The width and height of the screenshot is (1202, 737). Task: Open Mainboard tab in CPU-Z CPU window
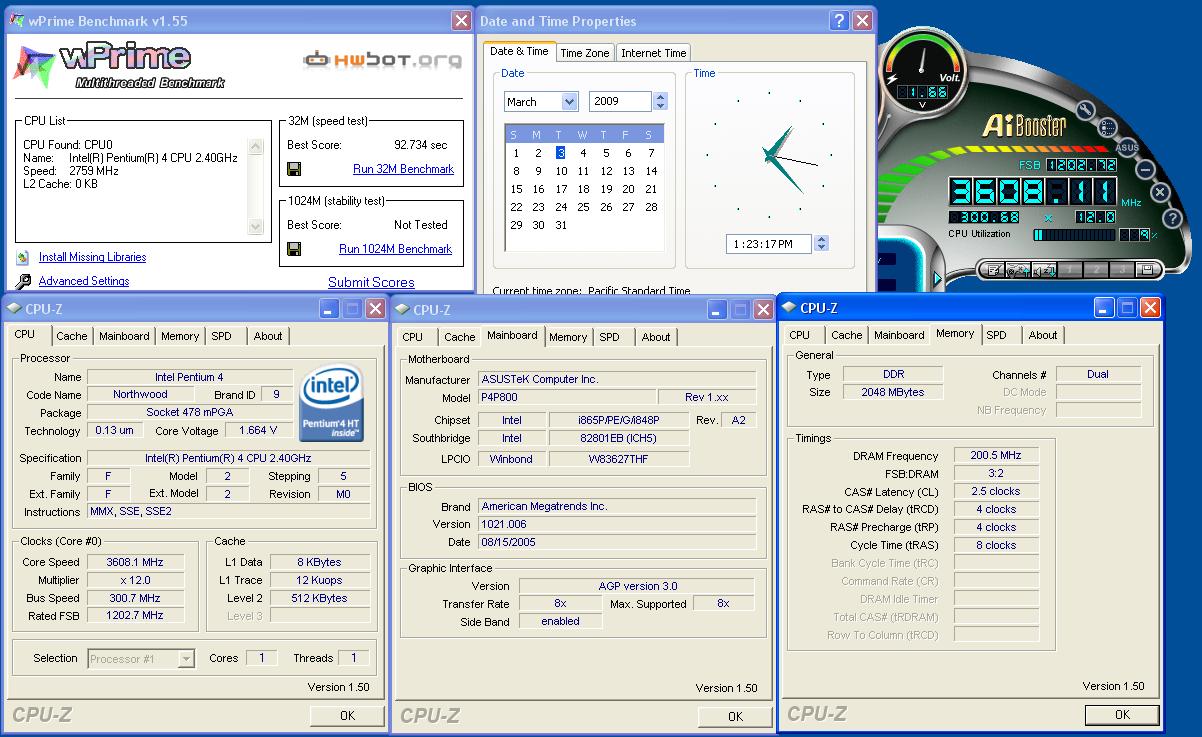pos(124,336)
